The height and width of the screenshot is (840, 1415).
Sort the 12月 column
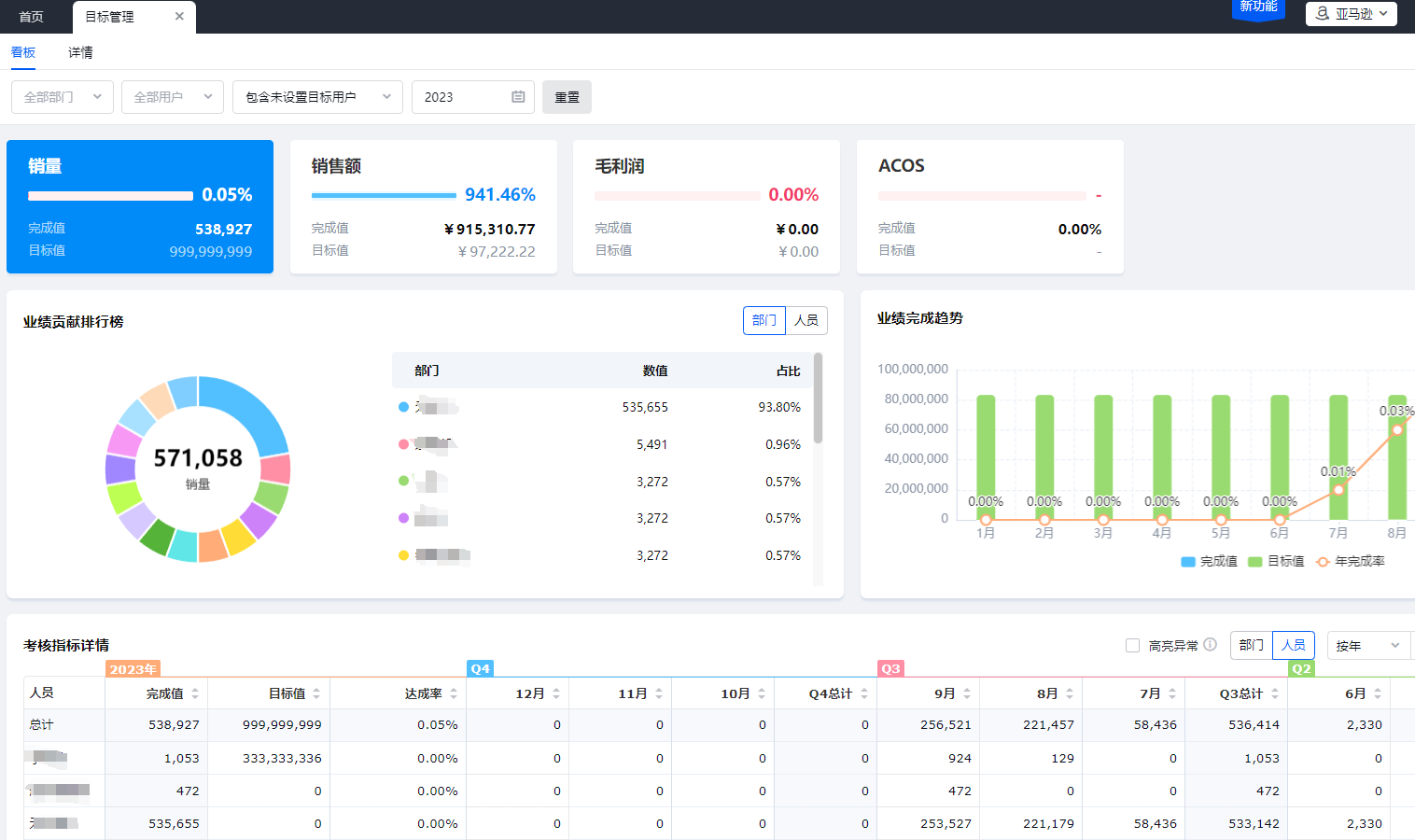[x=556, y=693]
